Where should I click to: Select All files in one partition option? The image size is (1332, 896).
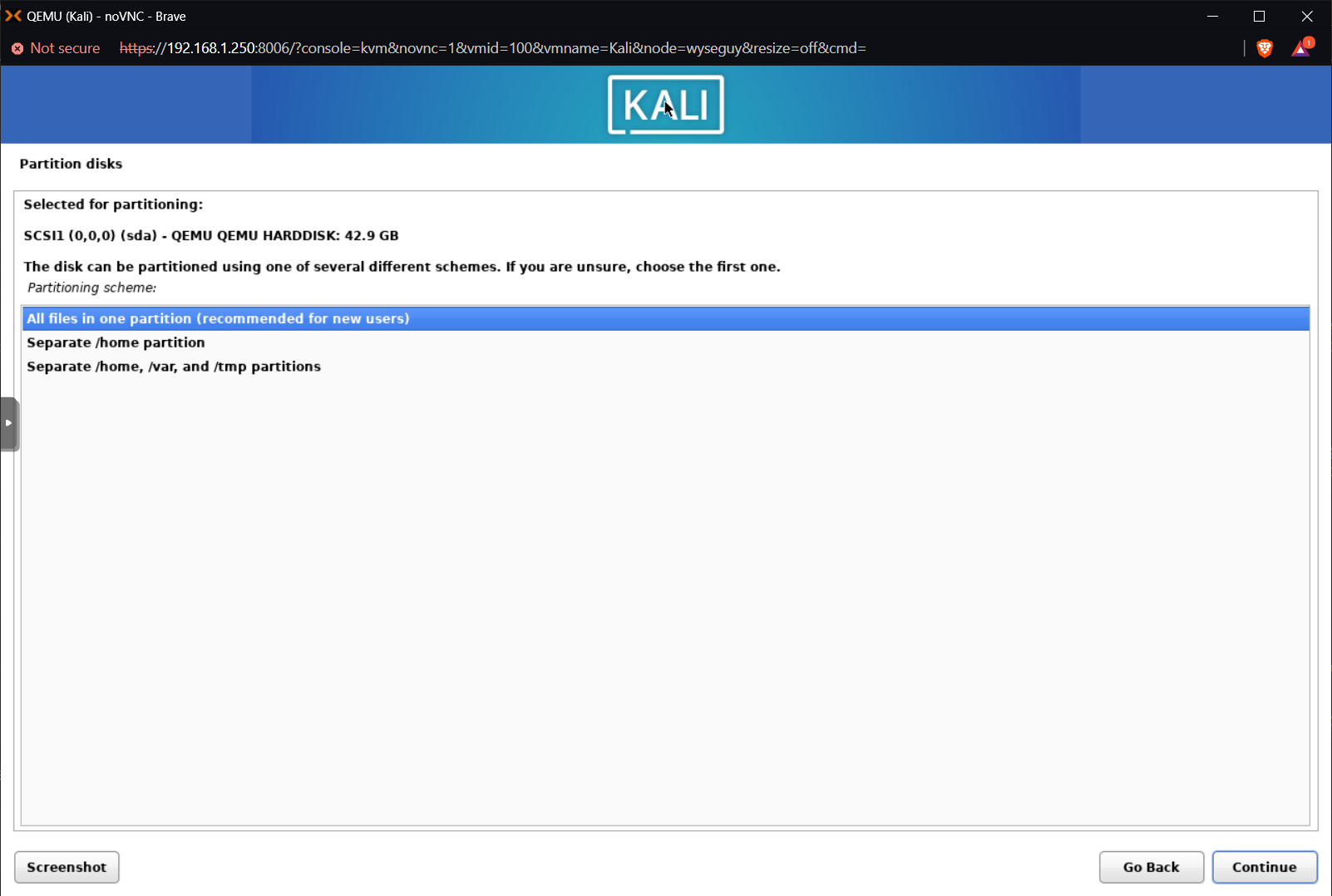point(665,318)
